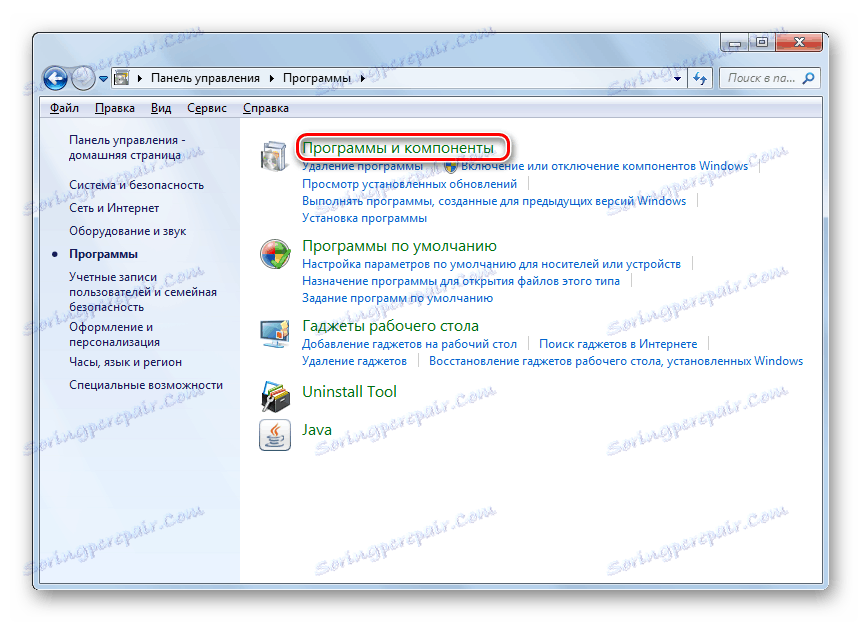862x623 pixels.
Task: Click the Гаджеты рабочего стола monitor icon
Action: (274, 334)
